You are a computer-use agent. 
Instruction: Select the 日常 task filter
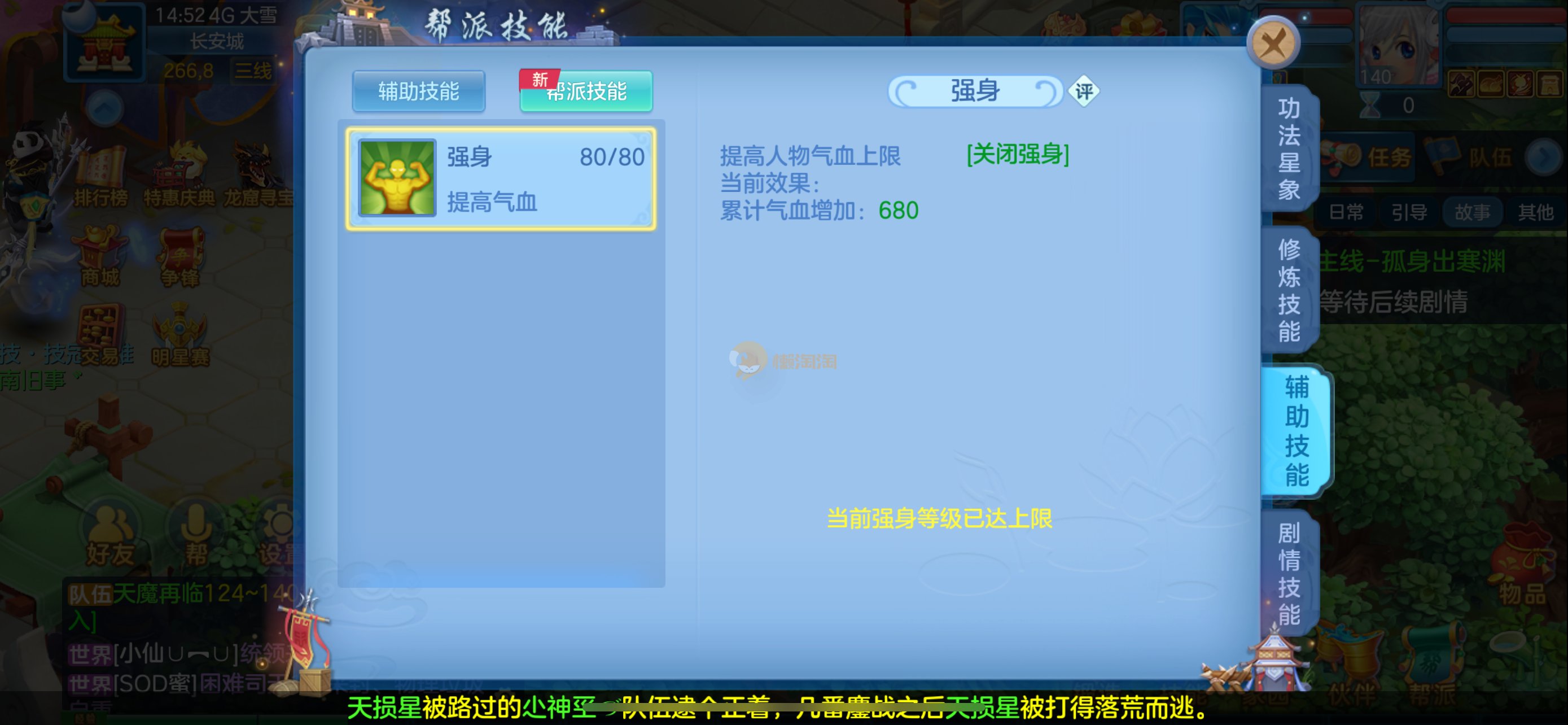tap(1346, 212)
